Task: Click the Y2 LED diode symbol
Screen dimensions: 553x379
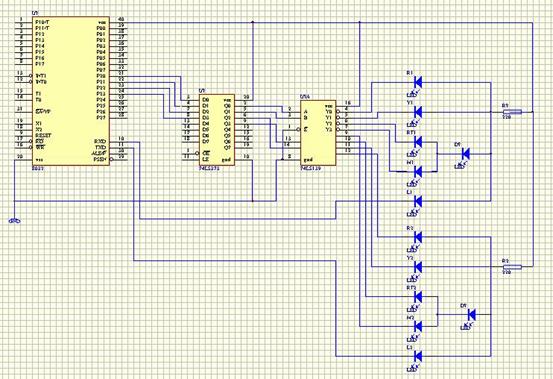Action: pos(418,267)
